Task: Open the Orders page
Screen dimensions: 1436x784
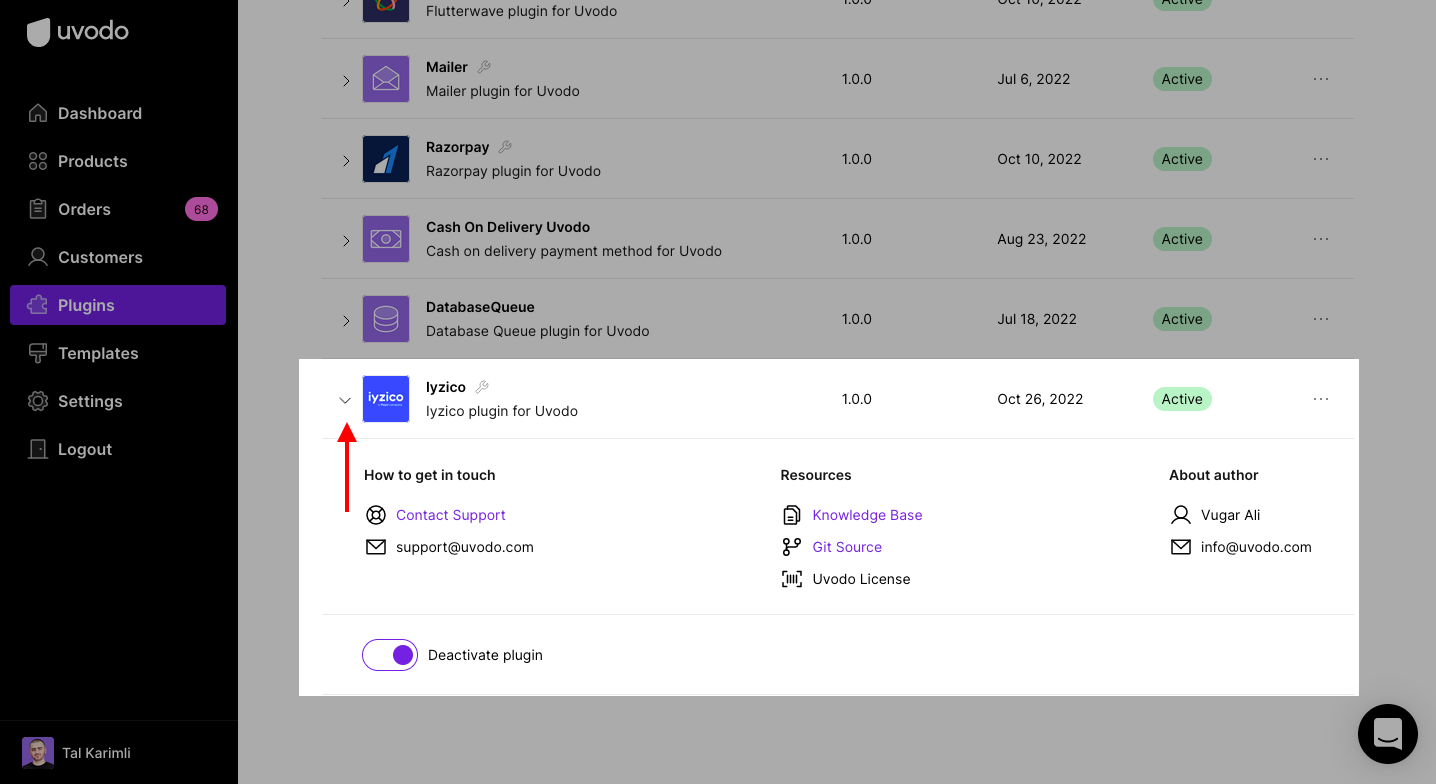Action: click(118, 209)
